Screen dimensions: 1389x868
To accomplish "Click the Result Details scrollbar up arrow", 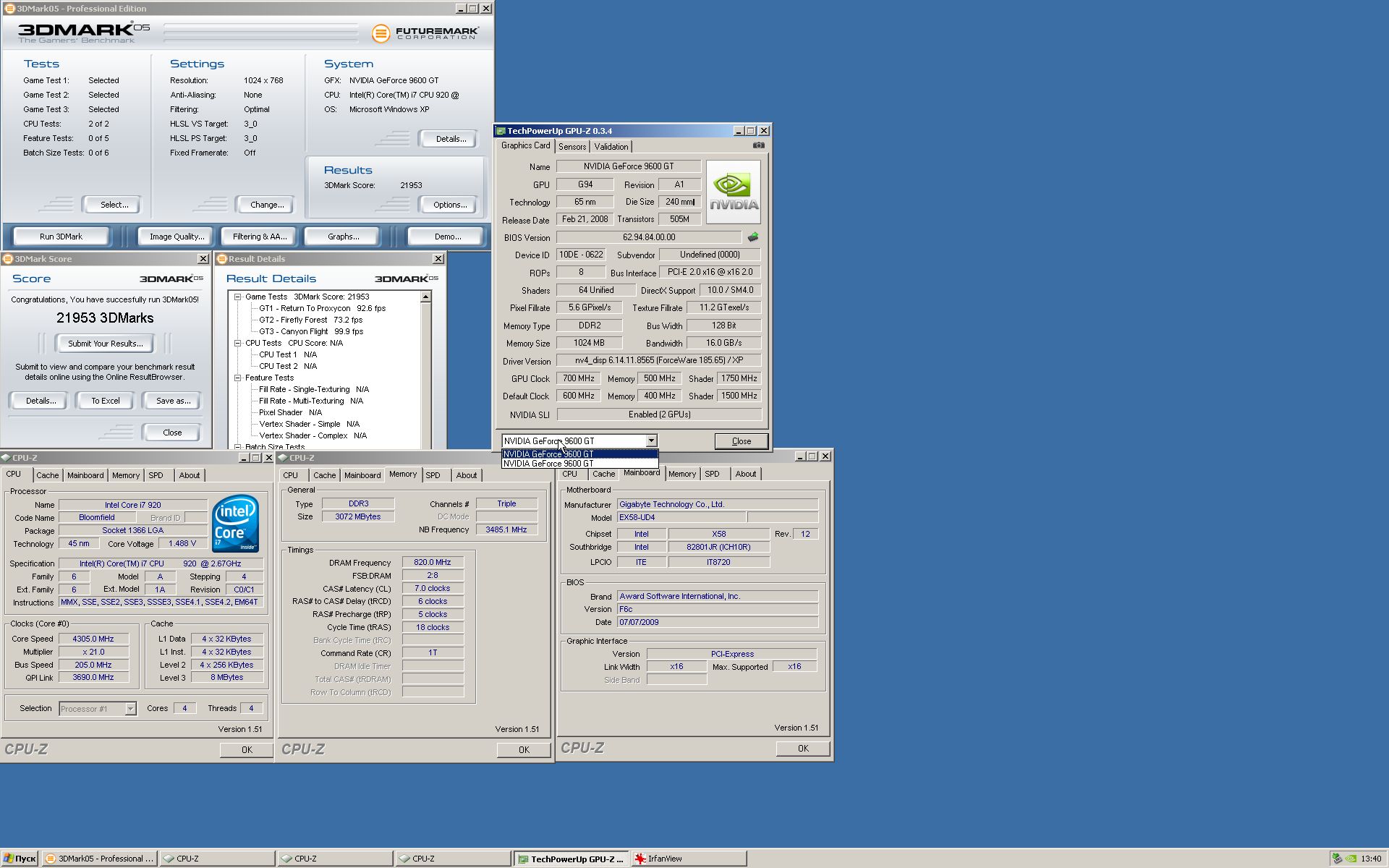I will [425, 297].
